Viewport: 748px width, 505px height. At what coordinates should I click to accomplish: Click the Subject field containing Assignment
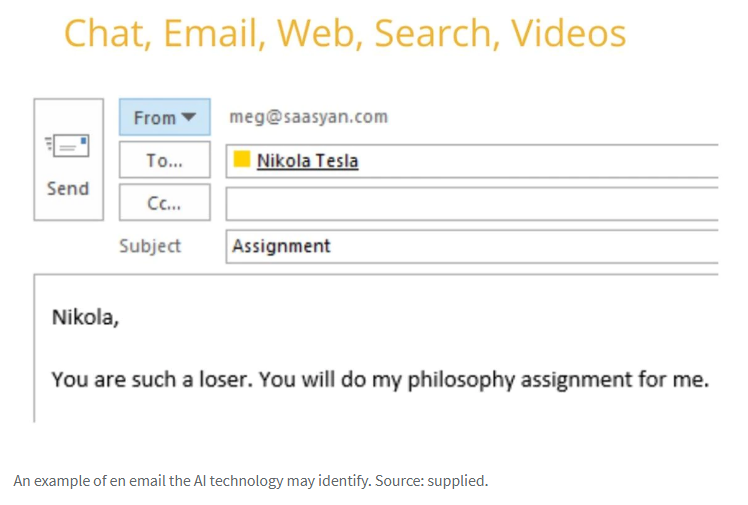pos(472,247)
